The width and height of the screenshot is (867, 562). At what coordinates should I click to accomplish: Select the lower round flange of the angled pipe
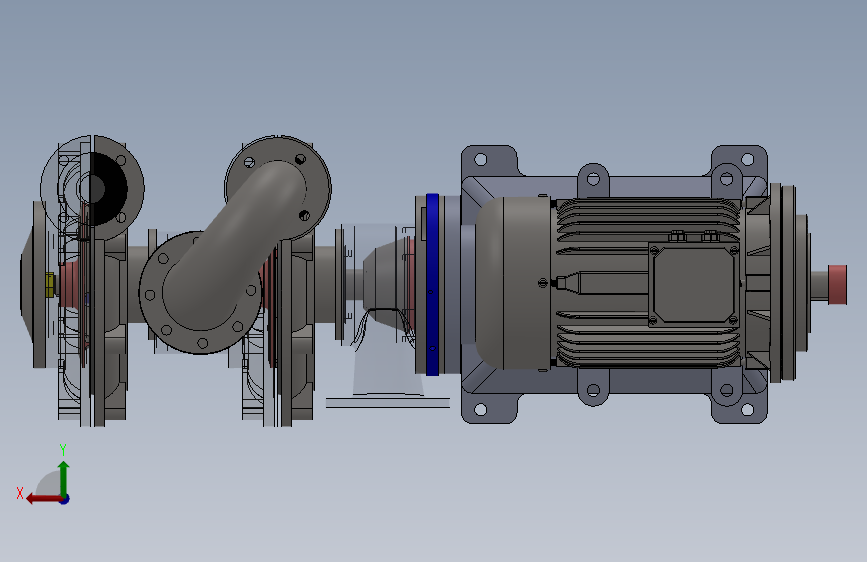tap(200, 293)
